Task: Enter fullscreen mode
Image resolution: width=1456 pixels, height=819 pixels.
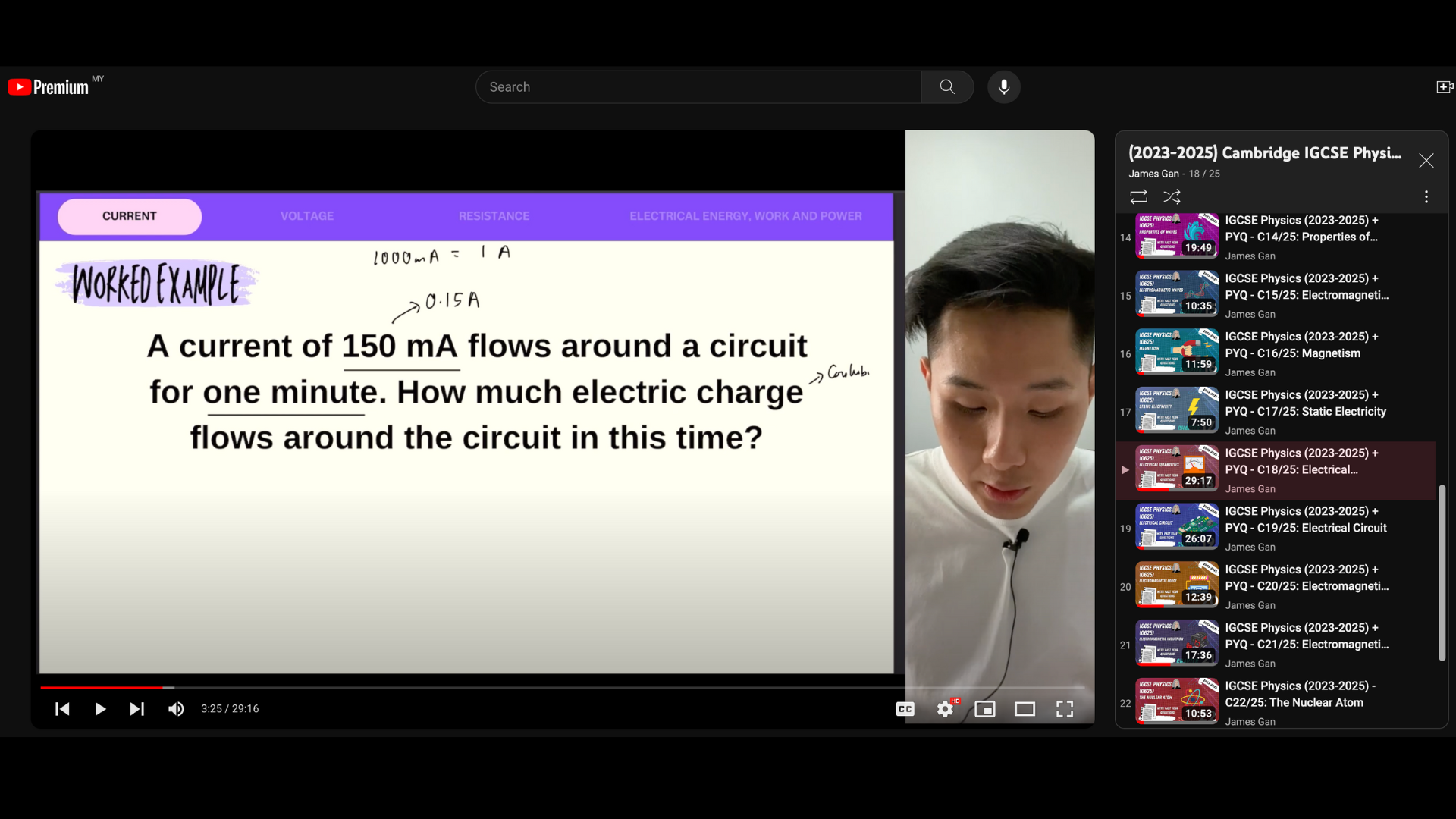Action: (x=1065, y=709)
